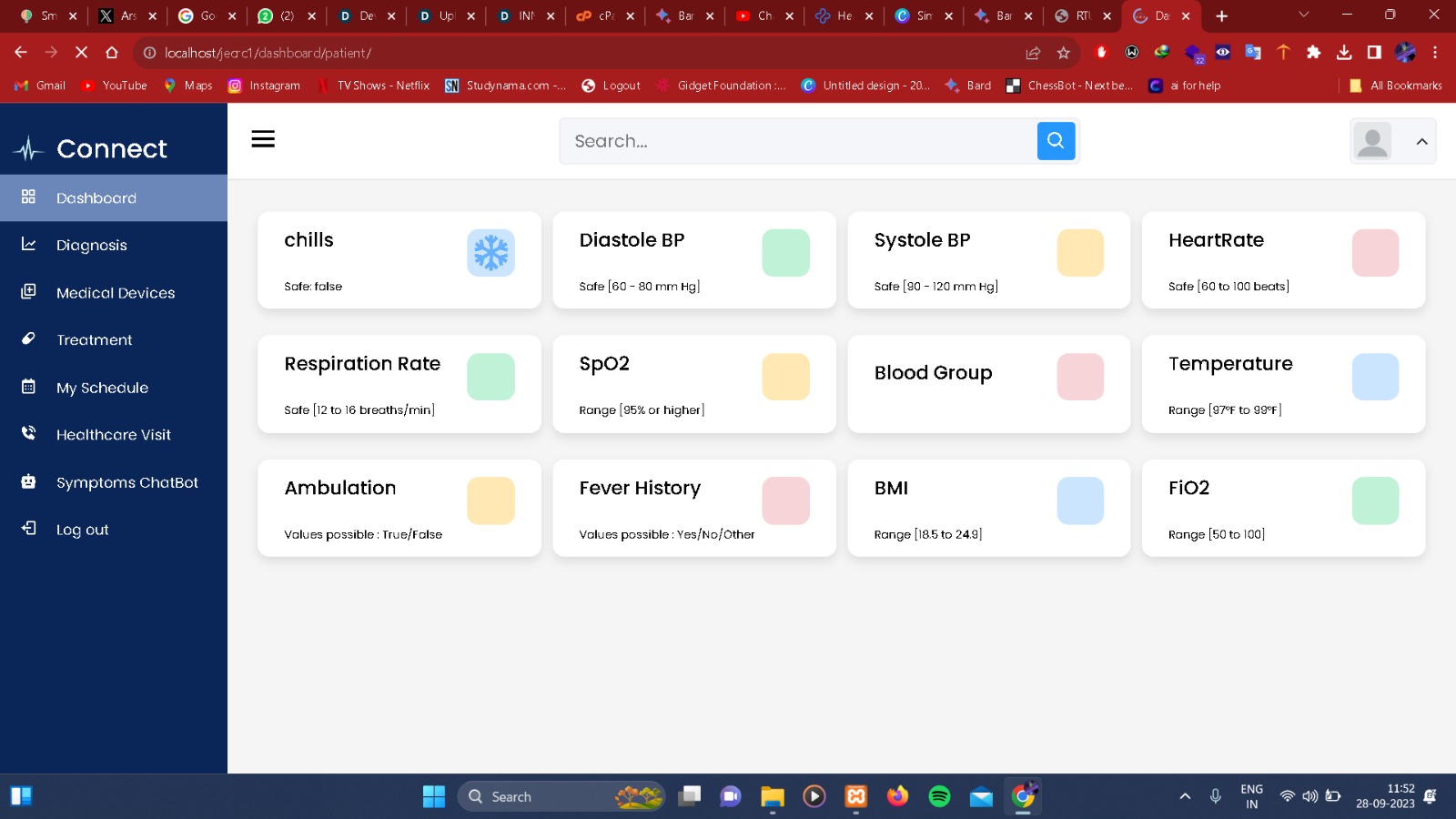1456x819 pixels.
Task: Click the pink swatch on Blood Group card
Action: tap(1080, 377)
